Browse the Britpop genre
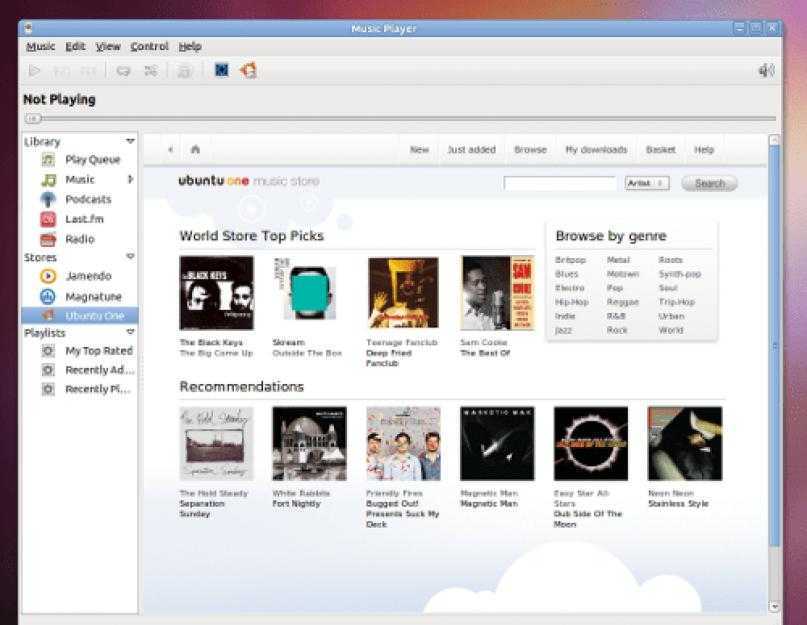807x625 pixels. (570, 260)
